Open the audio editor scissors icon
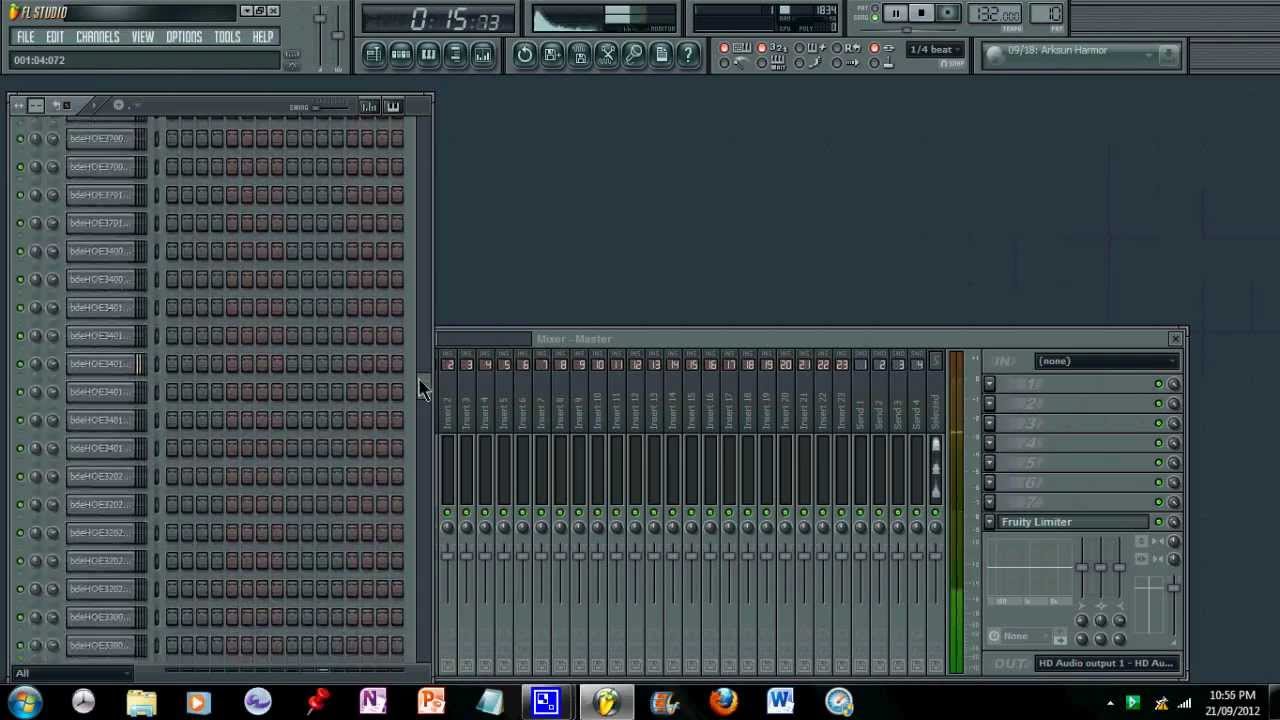1280x720 pixels. point(607,54)
